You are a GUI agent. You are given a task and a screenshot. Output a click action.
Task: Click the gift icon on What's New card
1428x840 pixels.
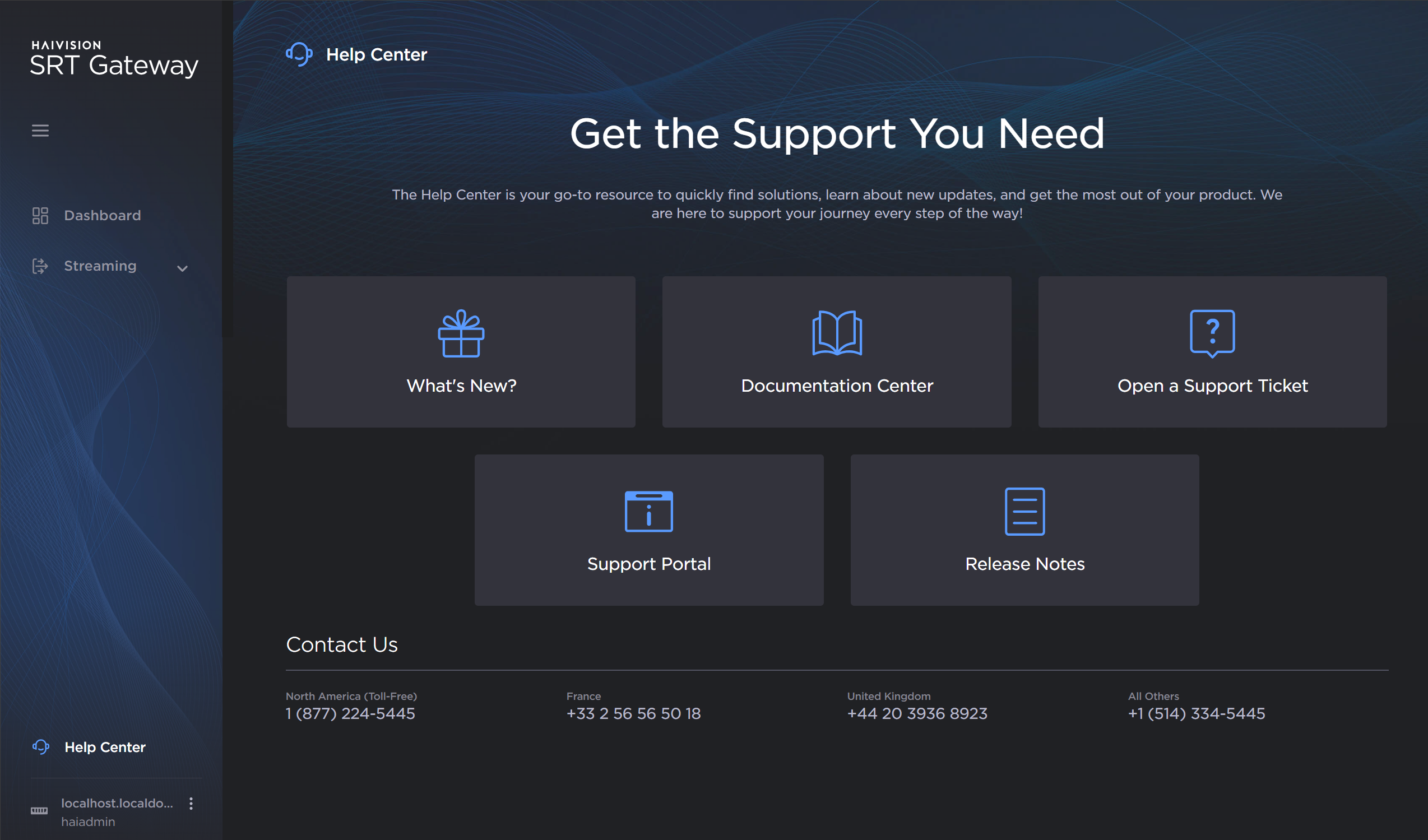[x=461, y=333]
